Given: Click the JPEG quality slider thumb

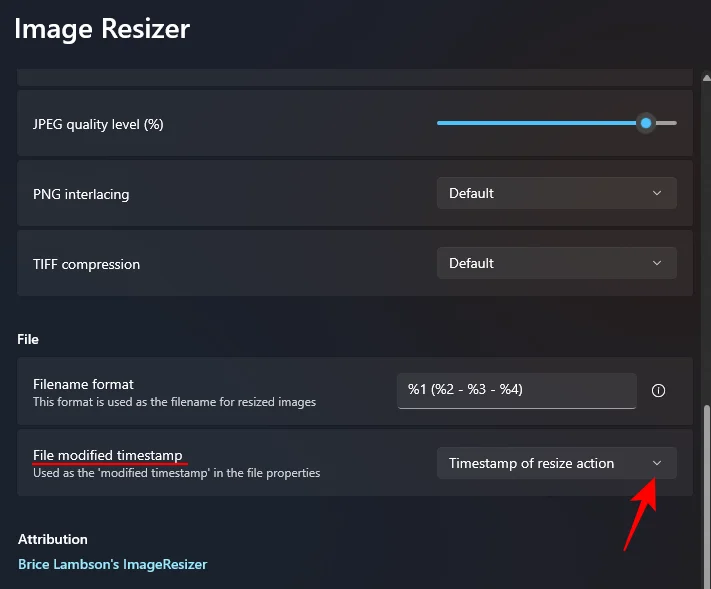Looking at the screenshot, I should pos(646,123).
